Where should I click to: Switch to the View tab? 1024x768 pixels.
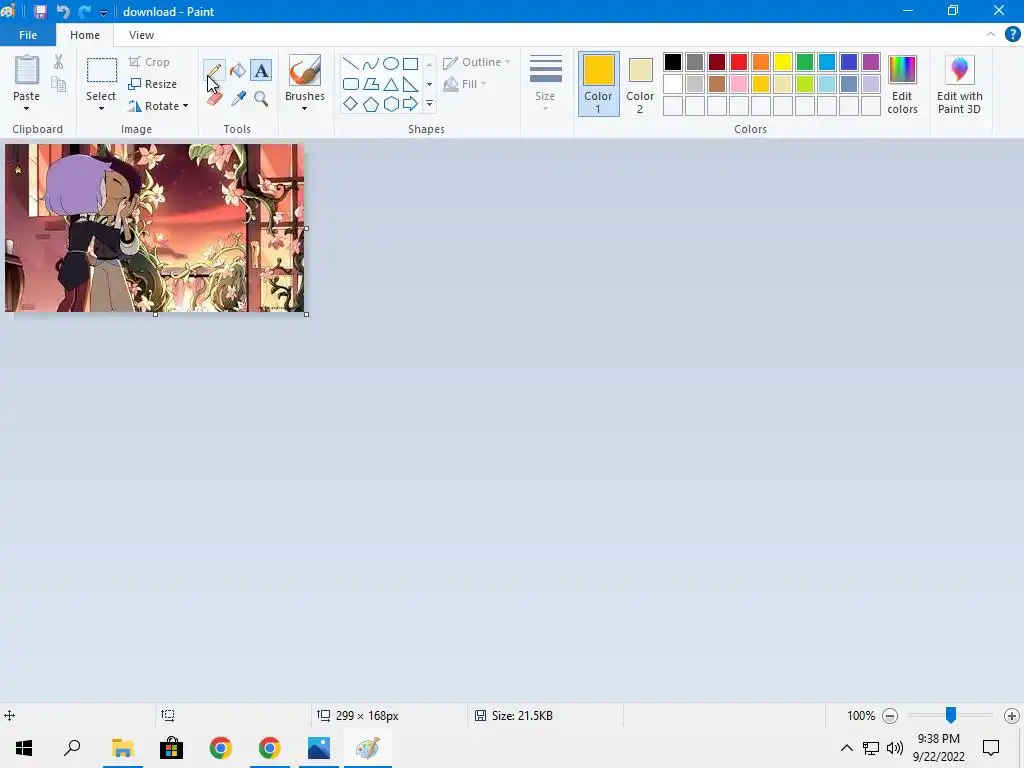point(141,35)
